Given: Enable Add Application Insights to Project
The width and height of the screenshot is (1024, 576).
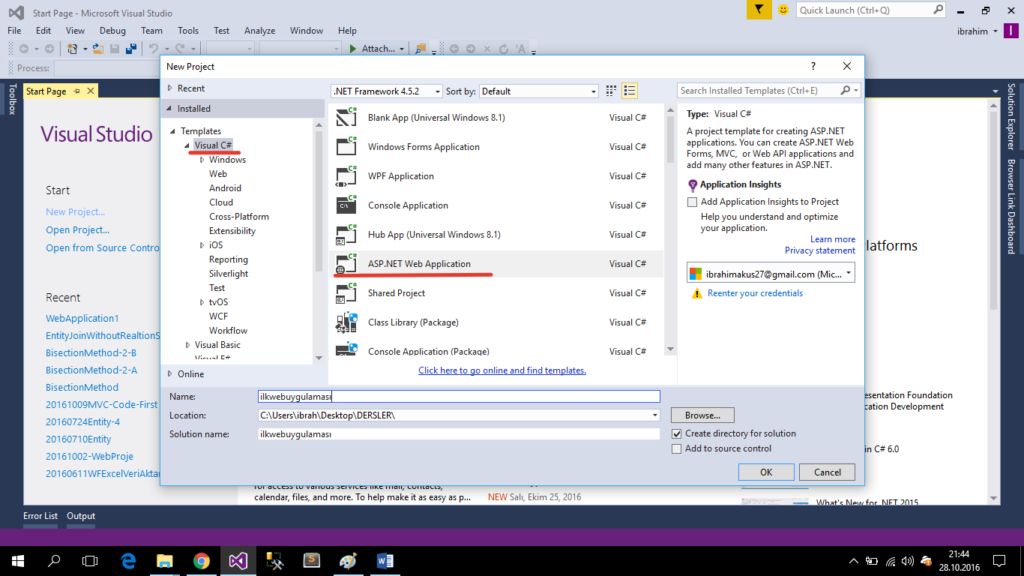Looking at the screenshot, I should coord(692,202).
